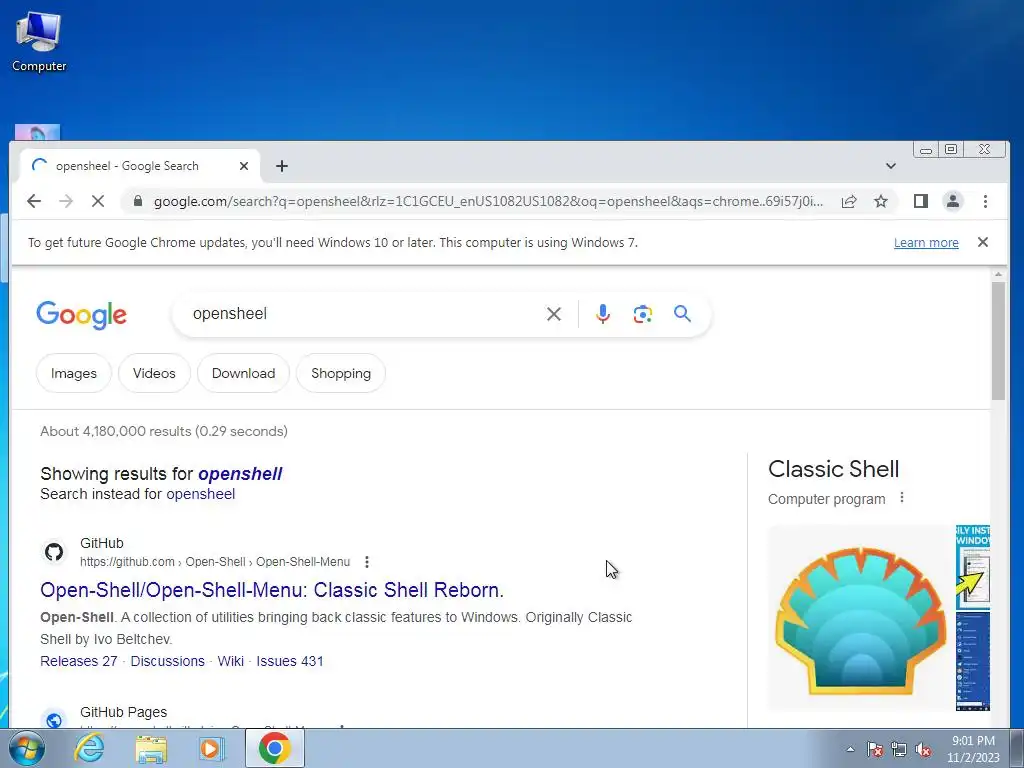Screen dimensions: 1024x768
Task: Select the Shopping filter chip
Action: [341, 373]
